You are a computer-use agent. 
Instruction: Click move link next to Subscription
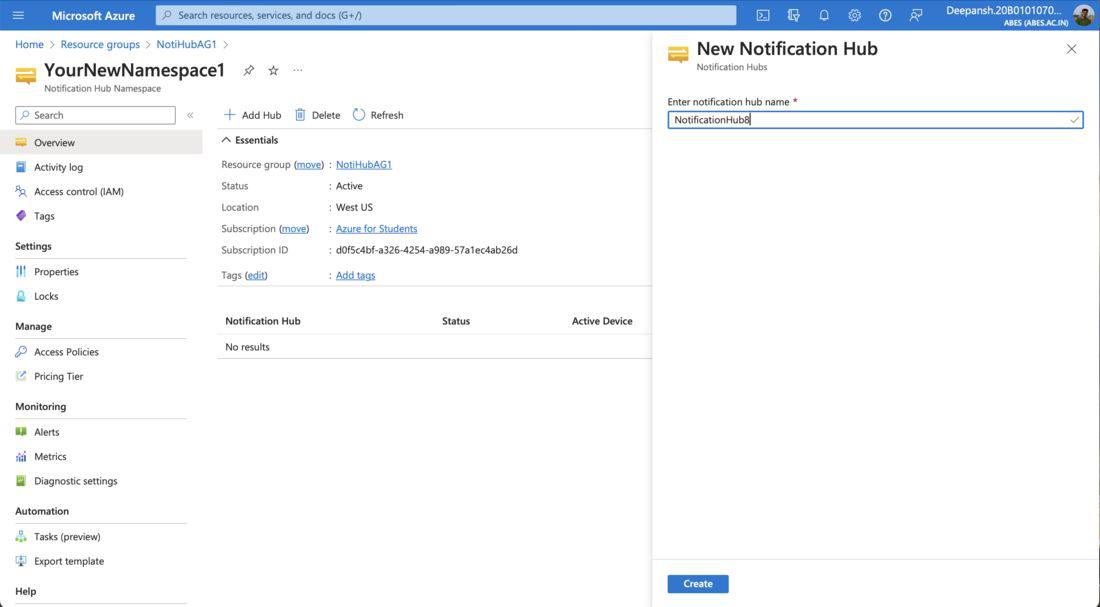(294, 229)
